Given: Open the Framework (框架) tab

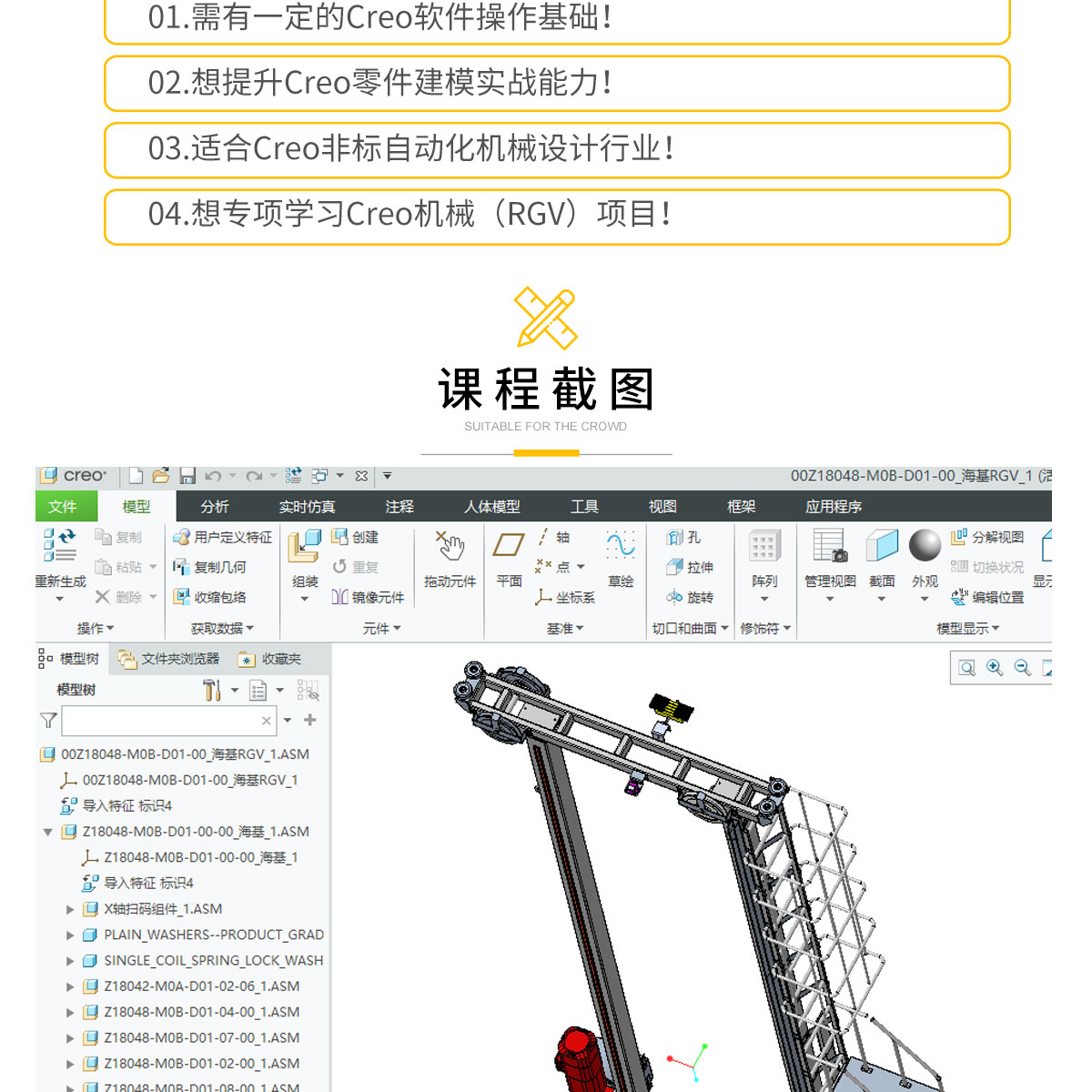Looking at the screenshot, I should (742, 506).
